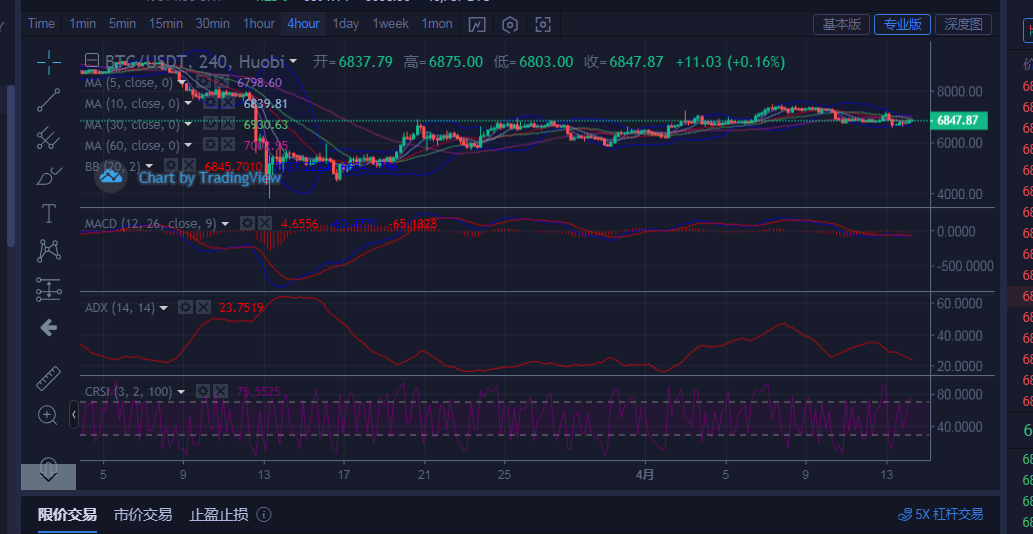The image size is (1033, 534).
Task: Open chart settings hexagon icon
Action: (x=510, y=24)
